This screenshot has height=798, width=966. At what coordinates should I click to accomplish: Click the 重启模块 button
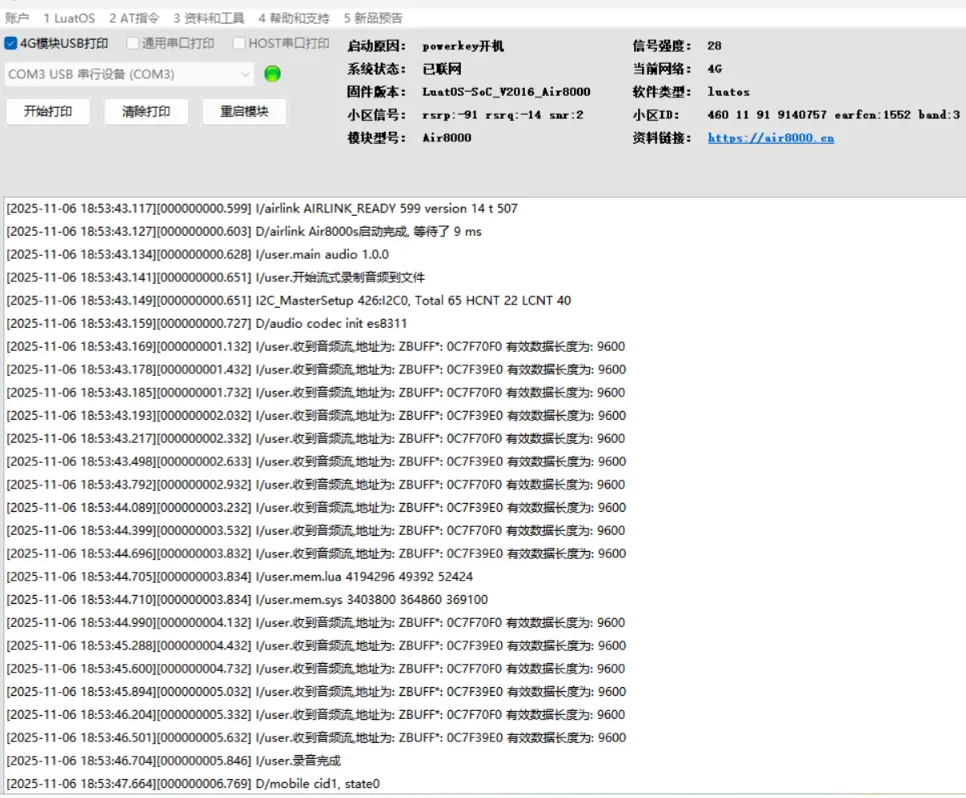pos(245,112)
